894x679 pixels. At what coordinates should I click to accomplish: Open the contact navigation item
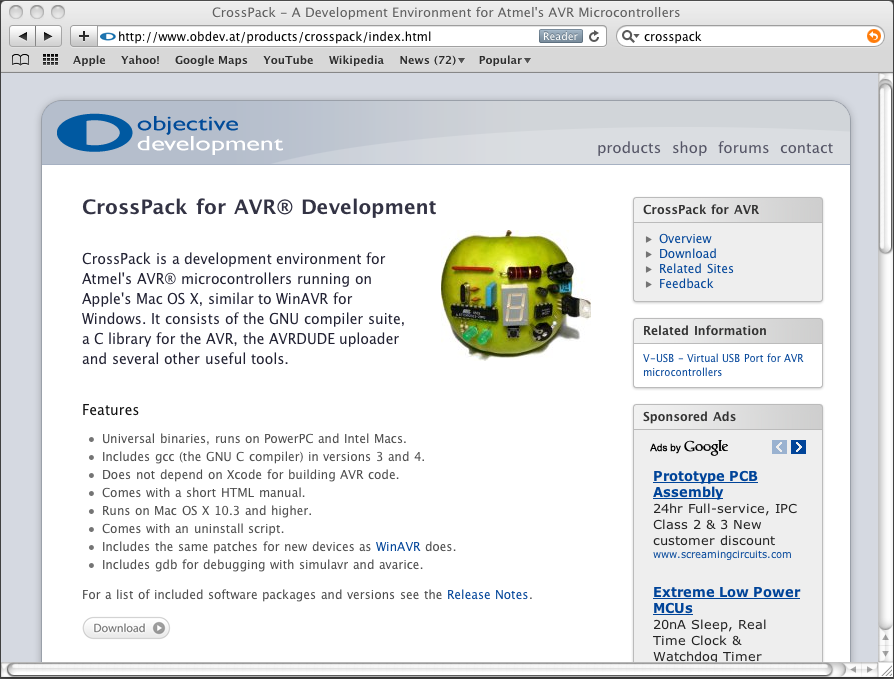coord(807,148)
